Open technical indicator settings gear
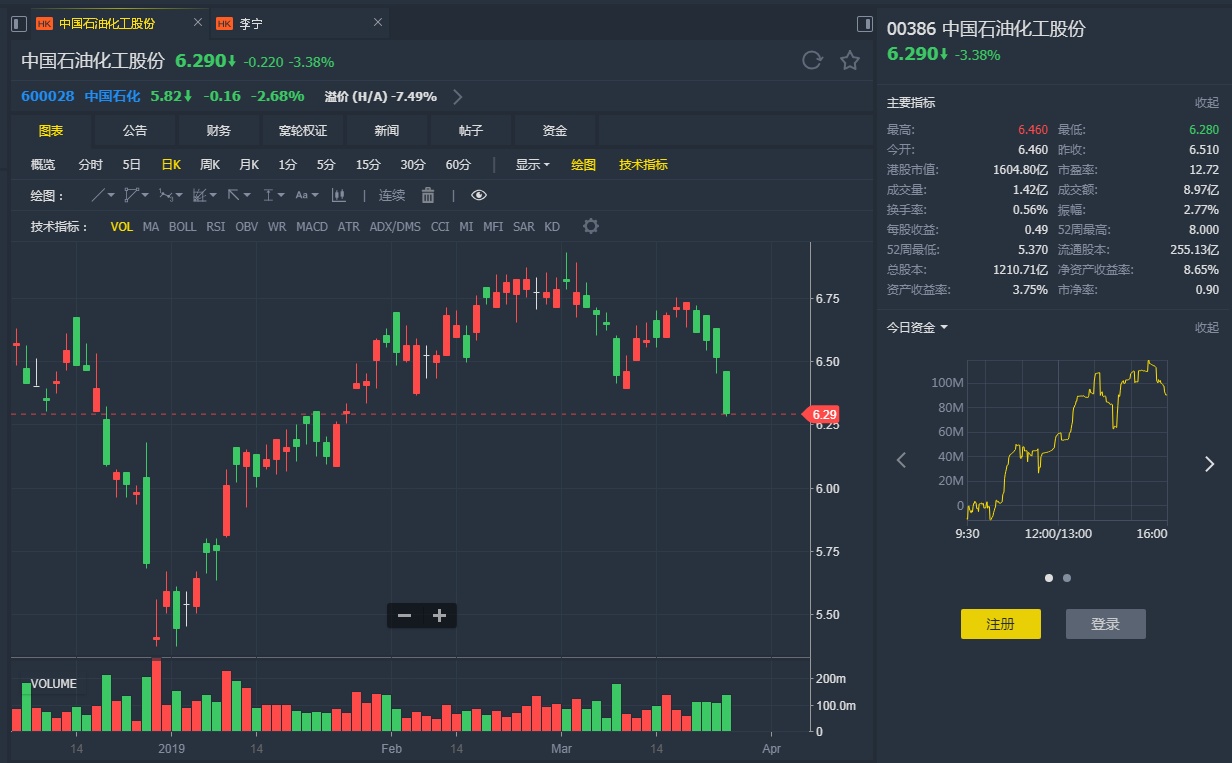The image size is (1232, 763). [x=591, y=226]
